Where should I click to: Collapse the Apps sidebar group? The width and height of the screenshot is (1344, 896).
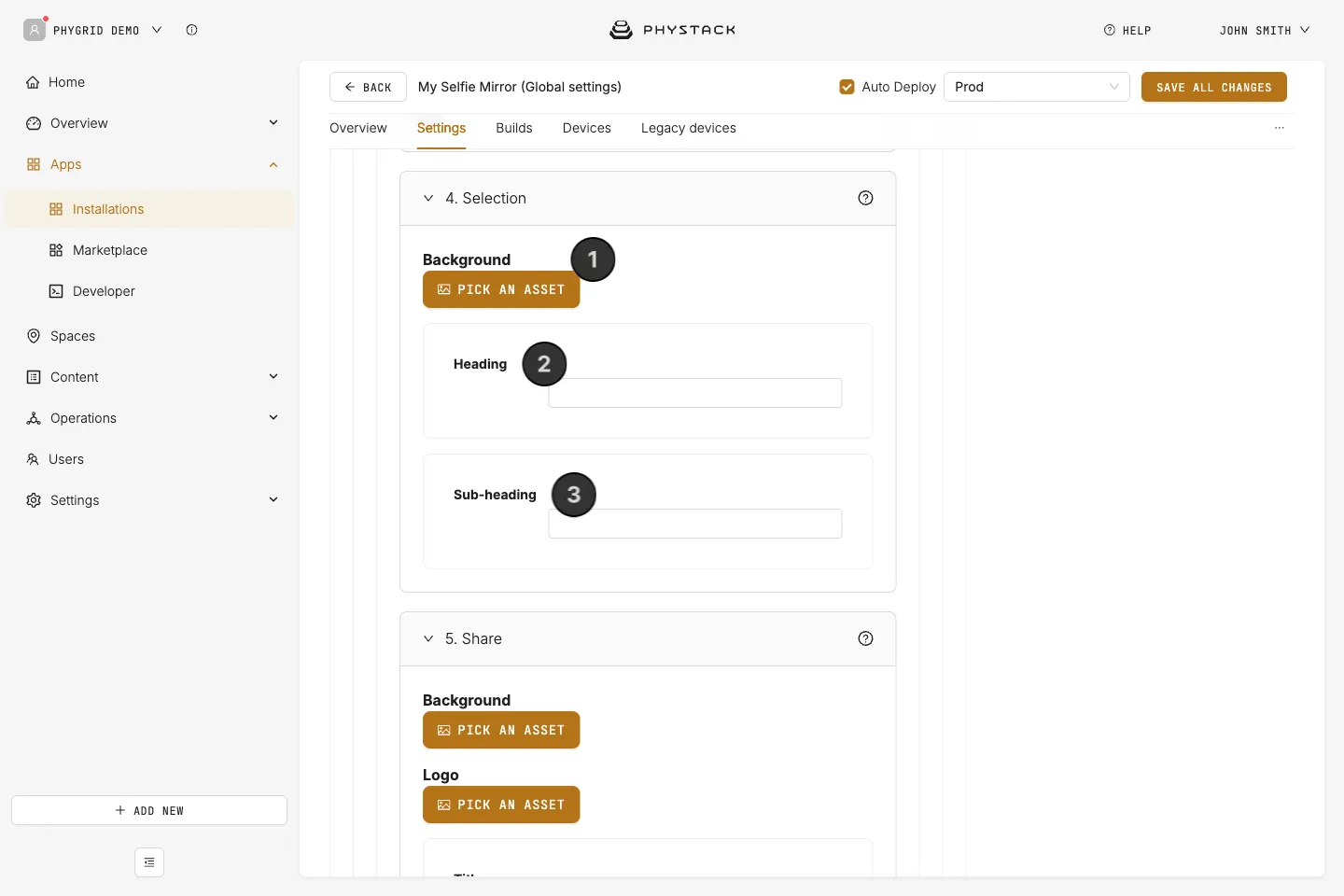(273, 164)
